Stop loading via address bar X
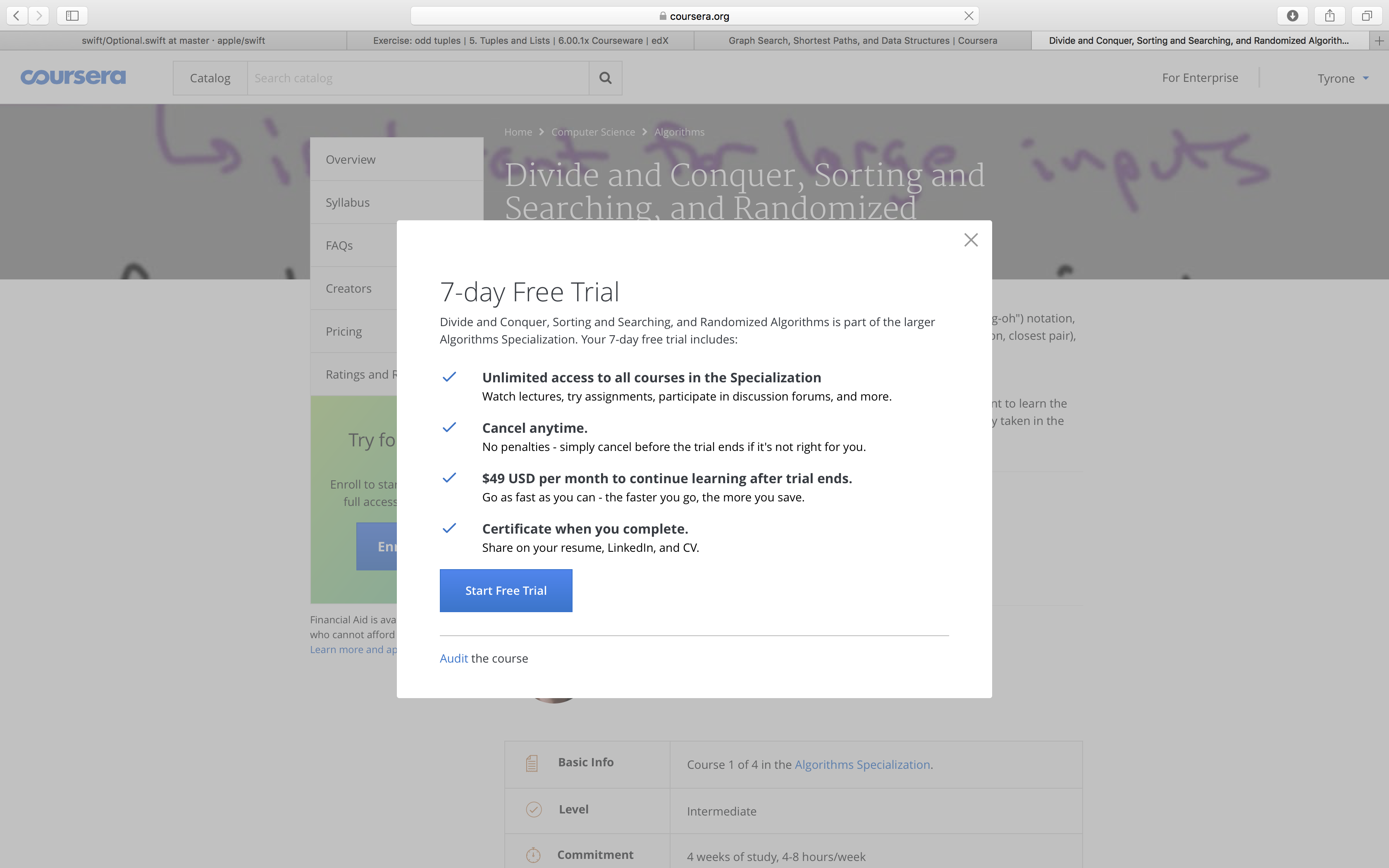Screen dimensions: 1389x868 coord(969,16)
